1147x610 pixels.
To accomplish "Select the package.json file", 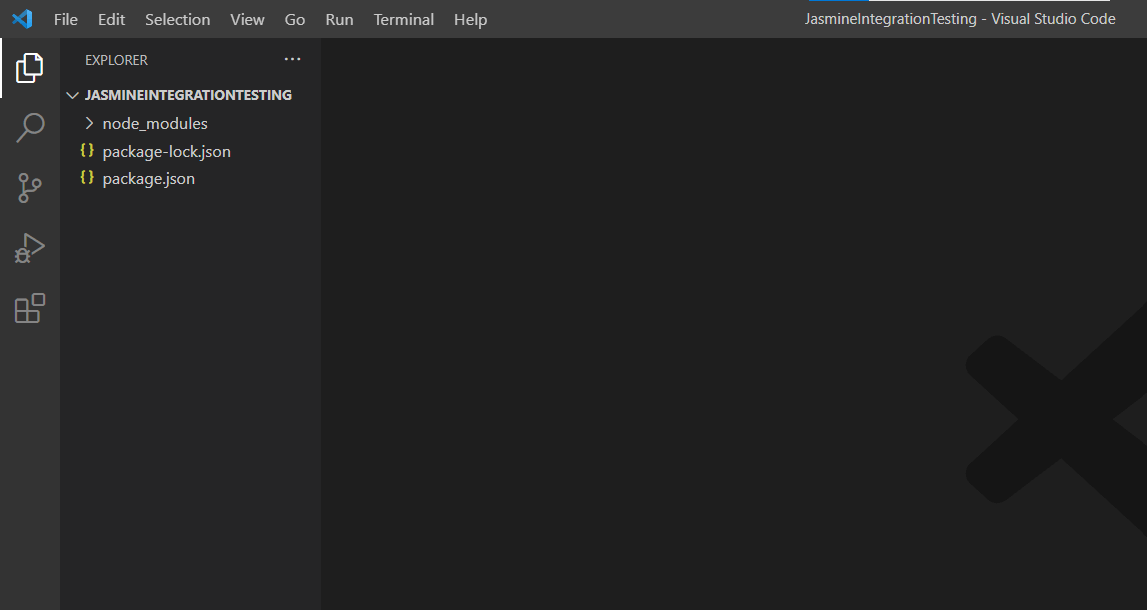I will [x=147, y=178].
